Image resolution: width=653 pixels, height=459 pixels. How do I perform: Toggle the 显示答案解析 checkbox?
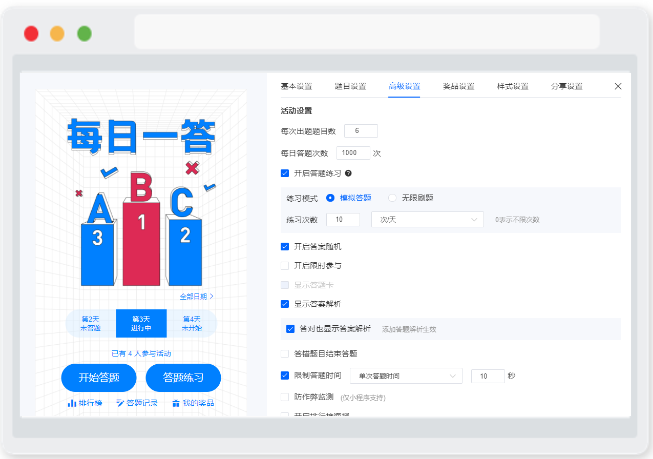285,304
